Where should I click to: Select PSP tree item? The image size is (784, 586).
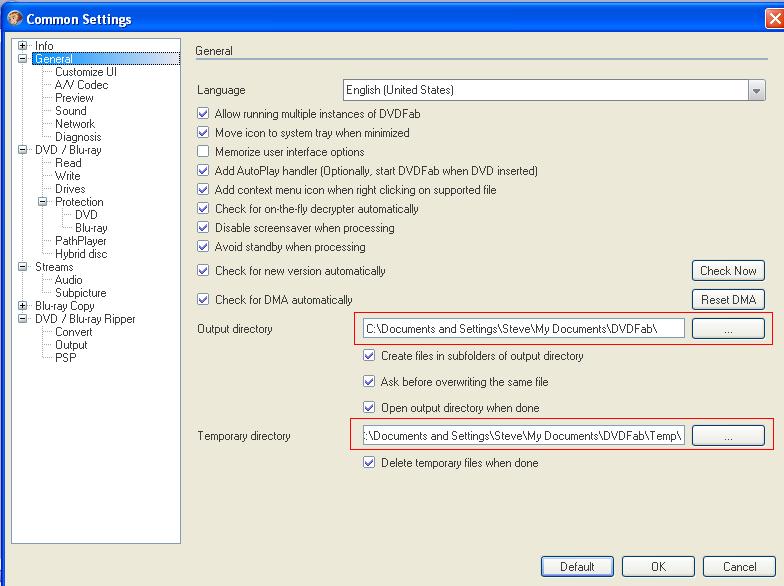(x=66, y=358)
